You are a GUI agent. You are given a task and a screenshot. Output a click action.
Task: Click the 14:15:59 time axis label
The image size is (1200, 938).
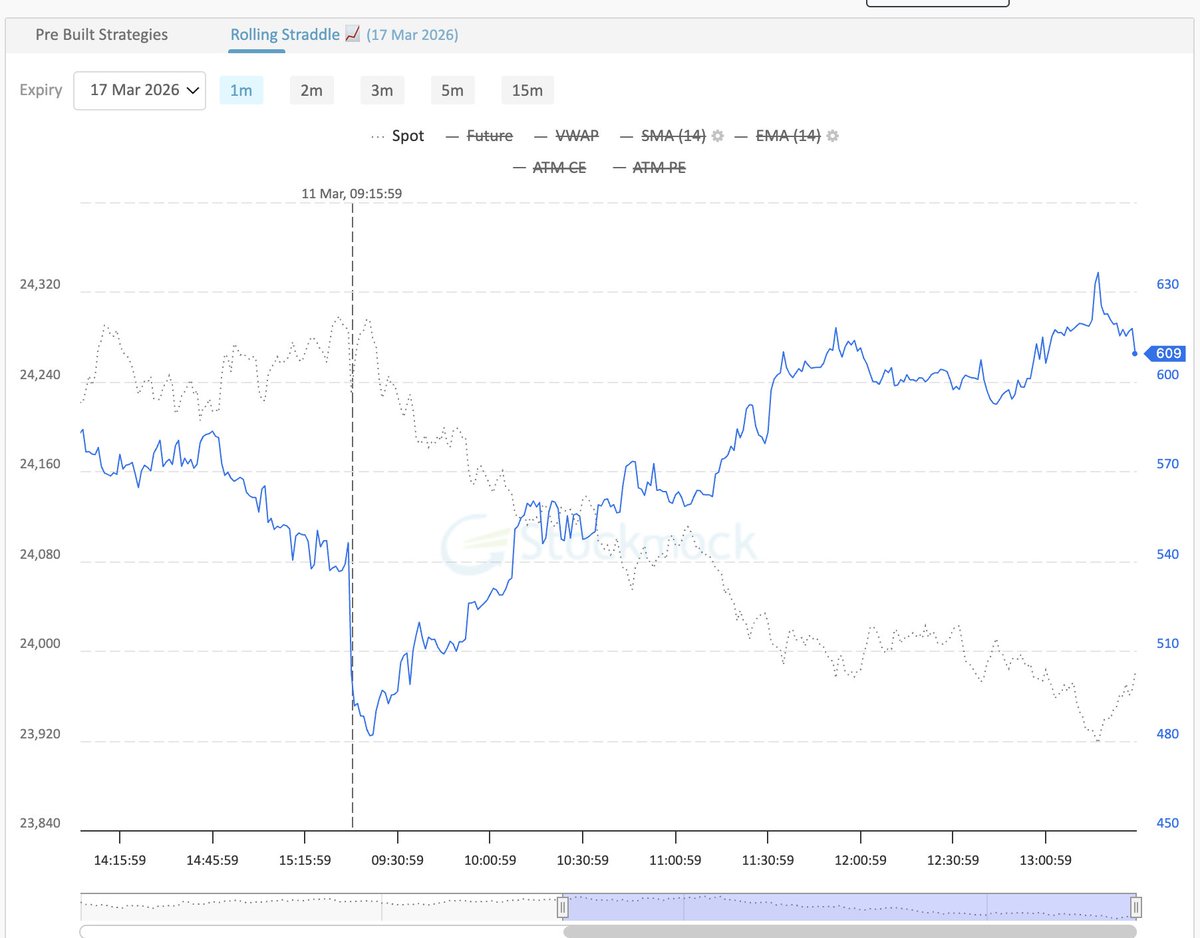click(120, 860)
